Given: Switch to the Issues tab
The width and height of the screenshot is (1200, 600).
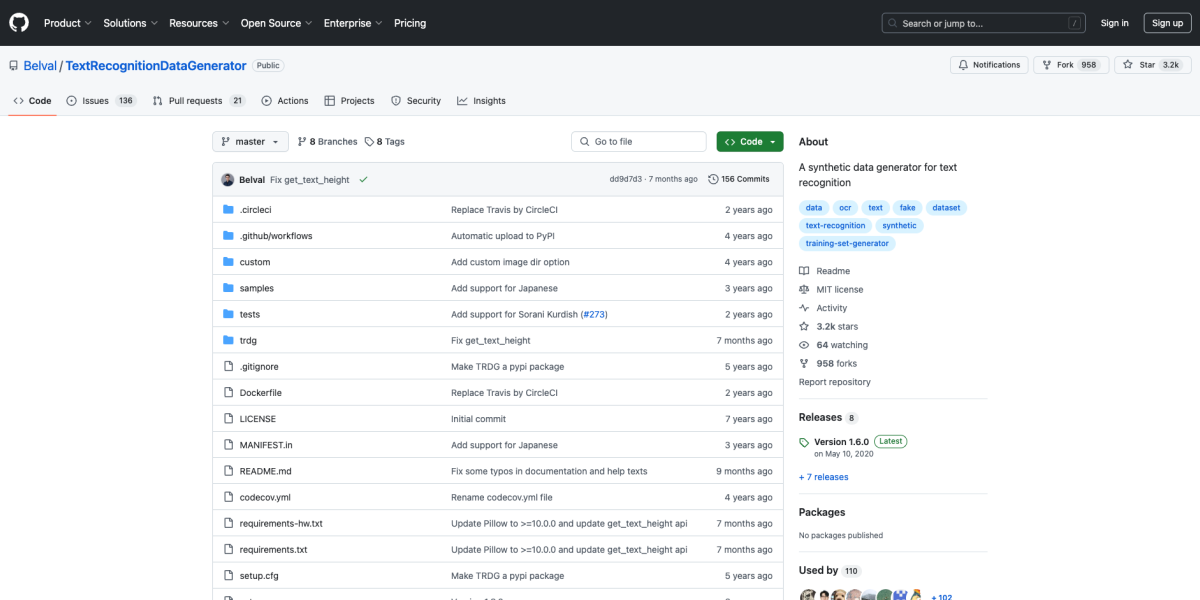Looking at the screenshot, I should coord(96,101).
